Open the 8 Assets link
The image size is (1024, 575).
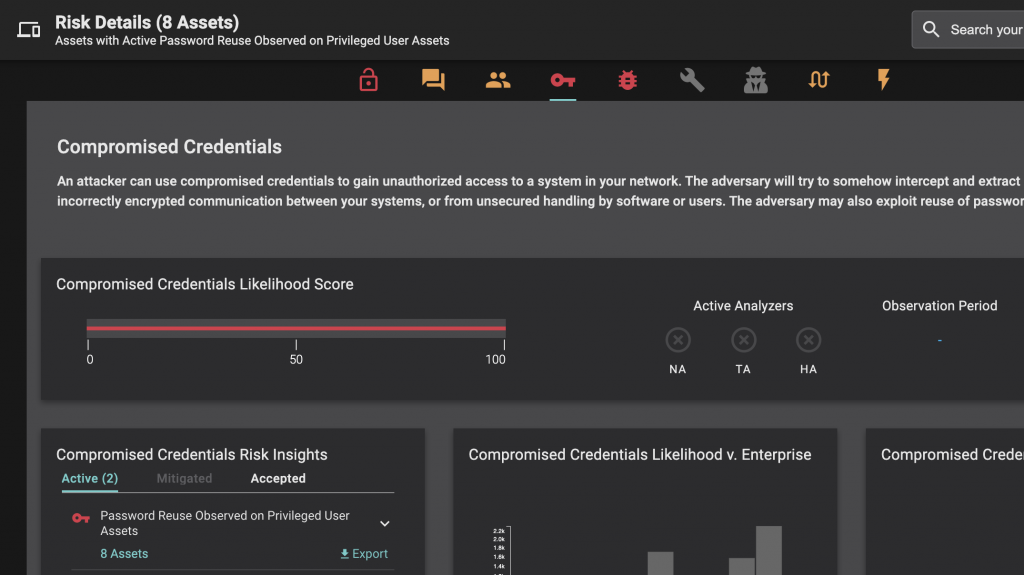(x=124, y=553)
